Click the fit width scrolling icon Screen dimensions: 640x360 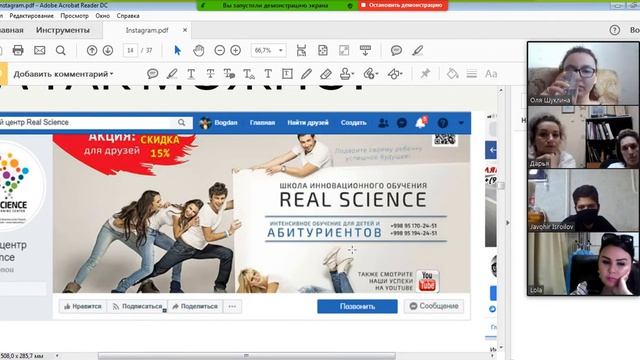pyautogui.click(x=301, y=50)
